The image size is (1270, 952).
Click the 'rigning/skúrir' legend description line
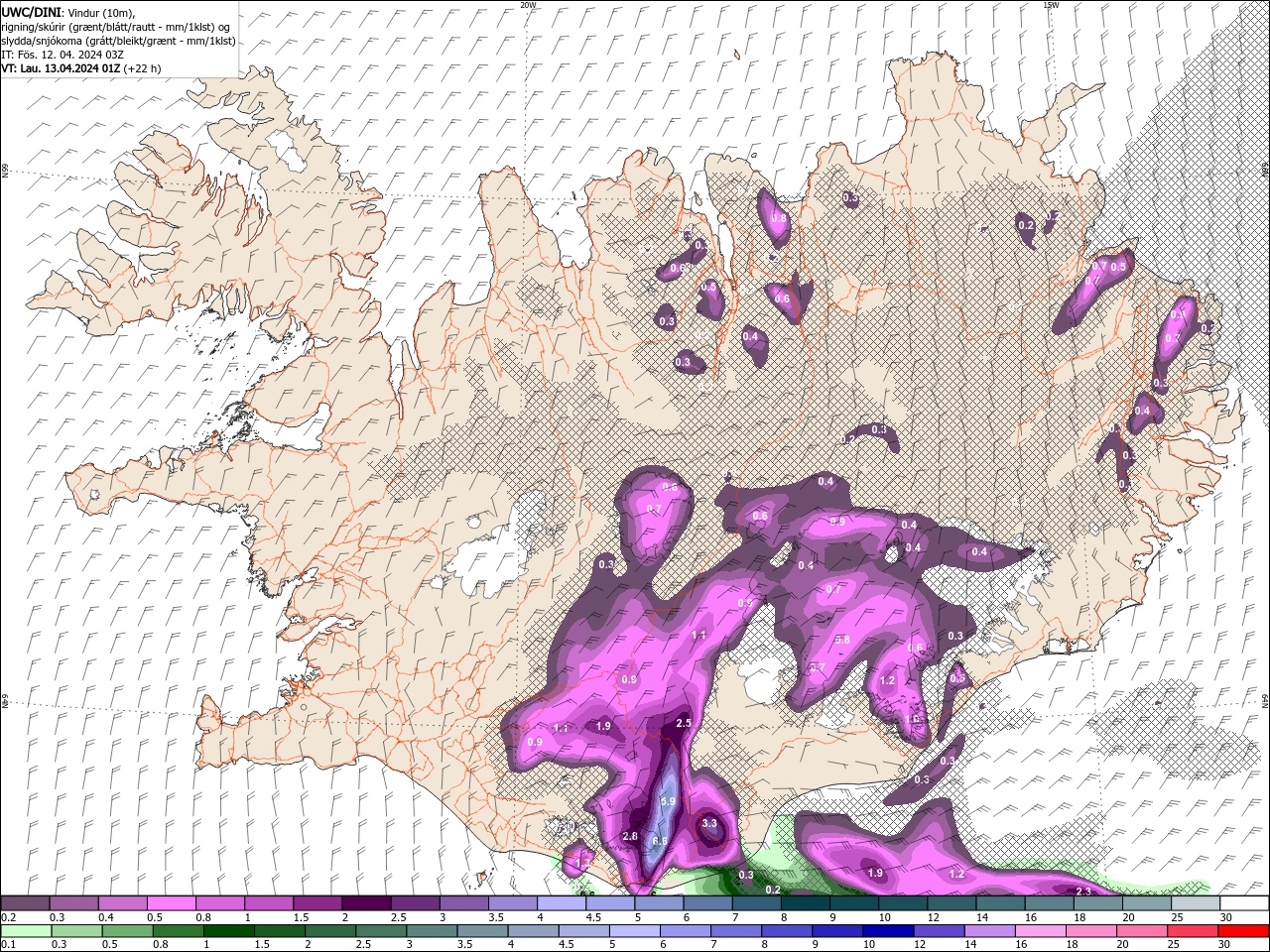tap(117, 27)
